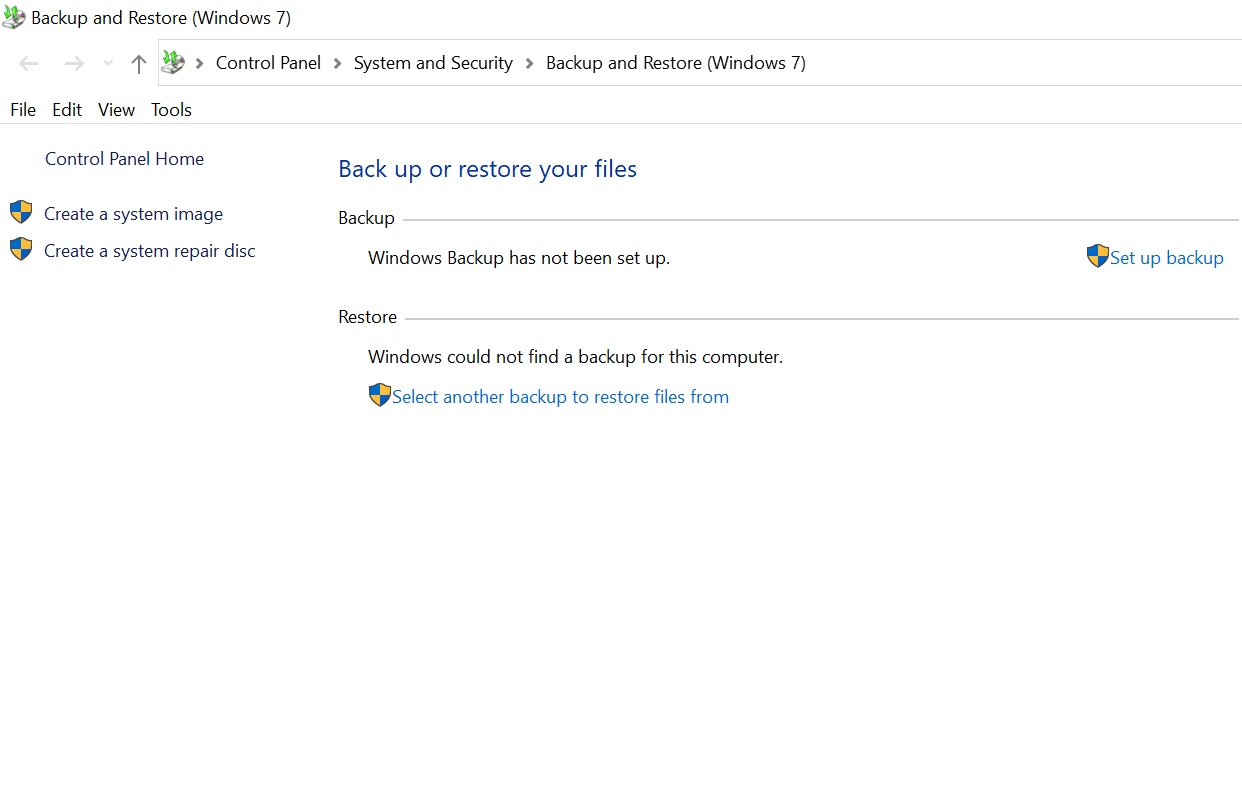1242x802 pixels.
Task: Click the up arrow to go to parent folder
Action: click(x=138, y=63)
